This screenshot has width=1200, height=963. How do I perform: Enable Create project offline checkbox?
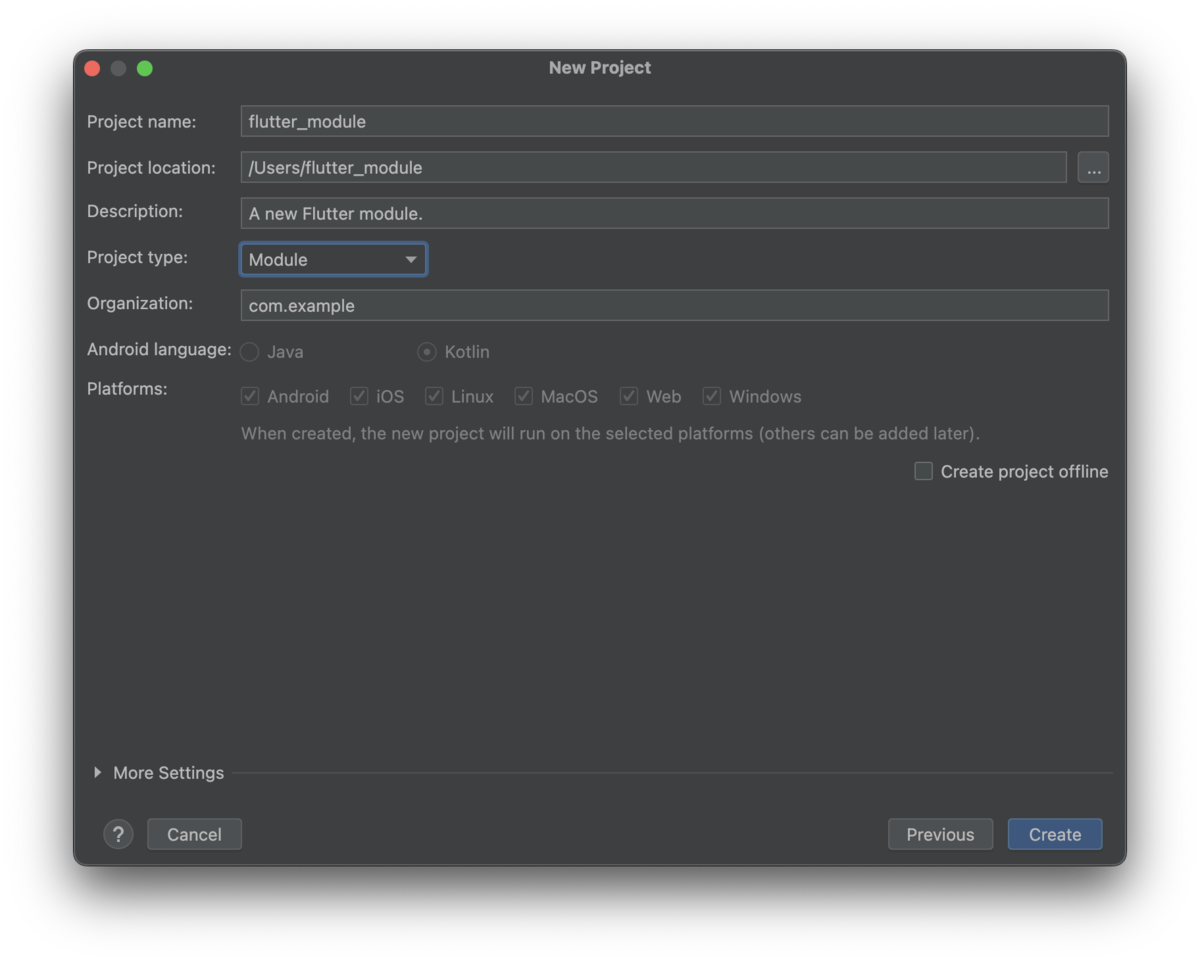pyautogui.click(x=924, y=471)
